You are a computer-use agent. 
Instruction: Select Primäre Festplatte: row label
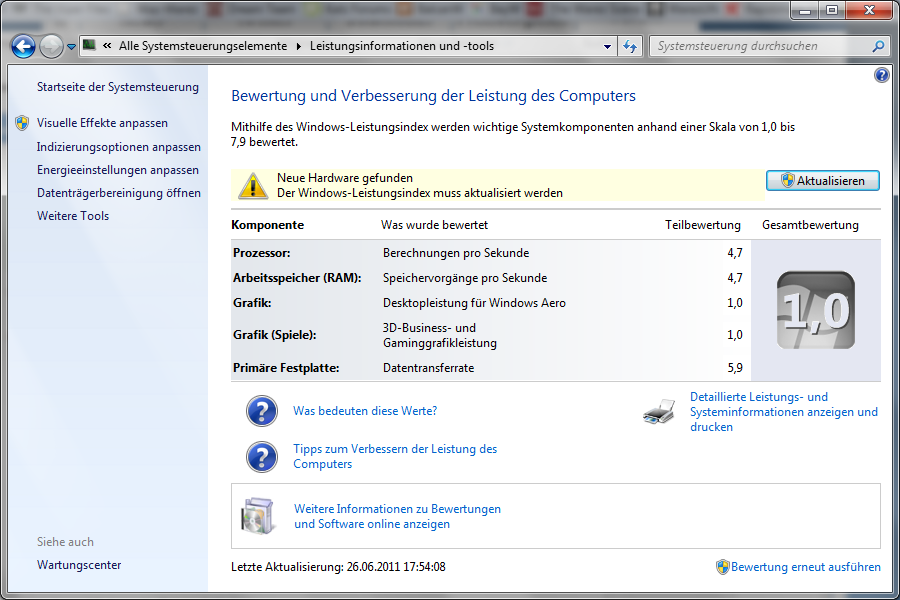[286, 368]
